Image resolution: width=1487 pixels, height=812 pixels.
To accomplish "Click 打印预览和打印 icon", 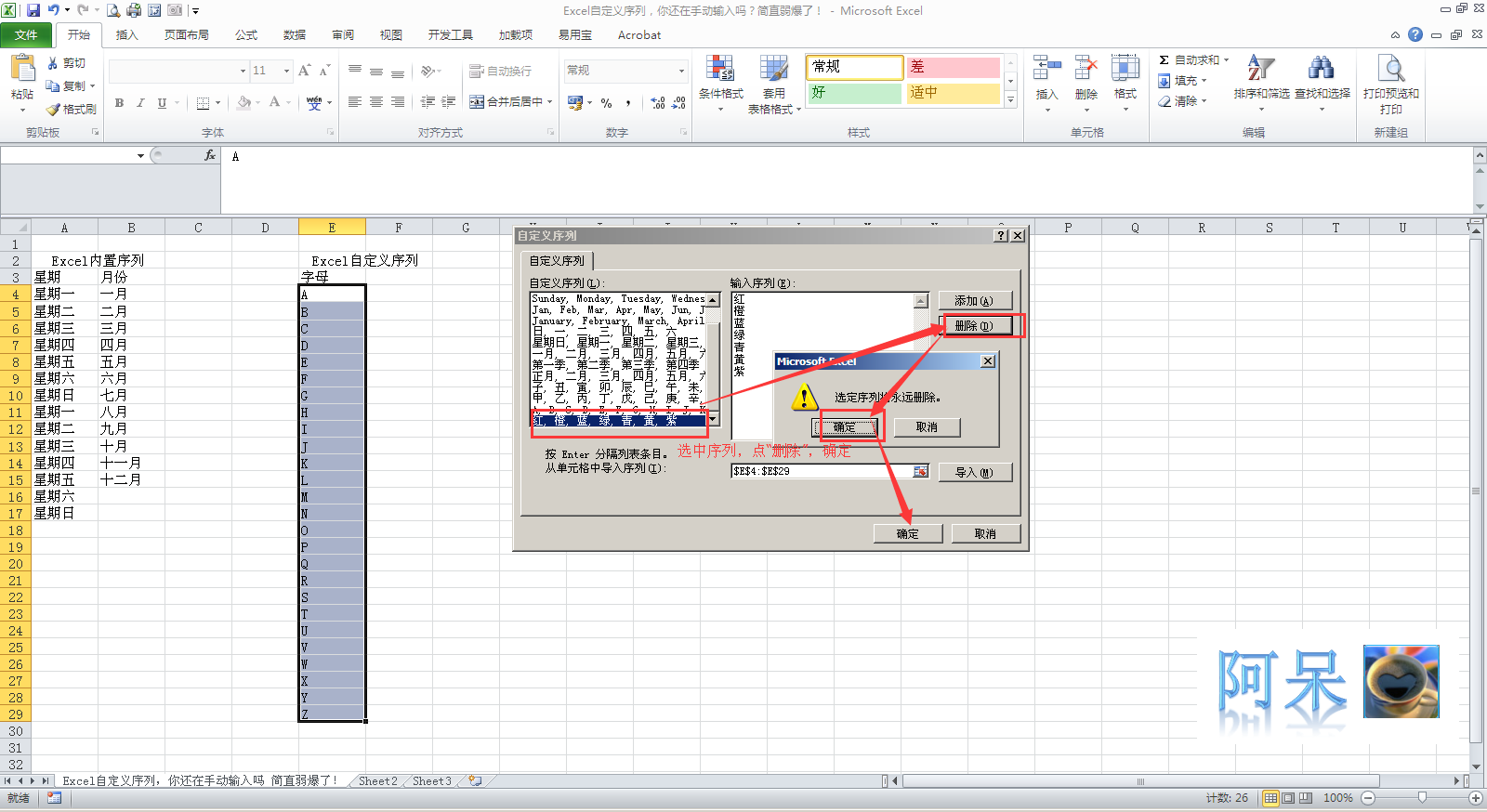I will point(1391,70).
